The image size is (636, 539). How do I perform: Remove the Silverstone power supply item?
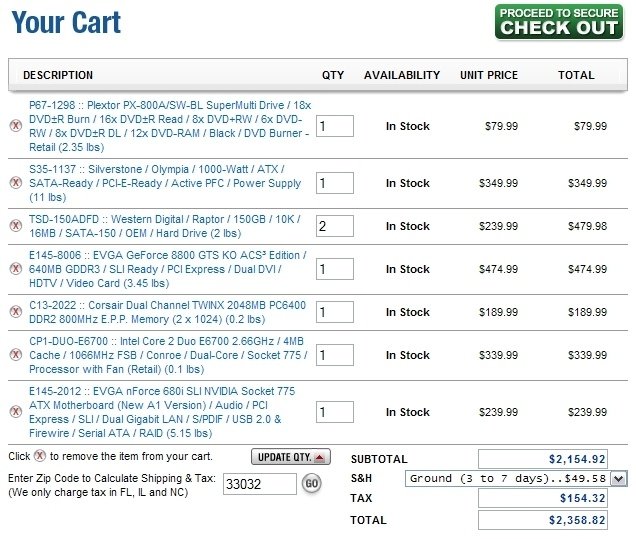[x=15, y=183]
